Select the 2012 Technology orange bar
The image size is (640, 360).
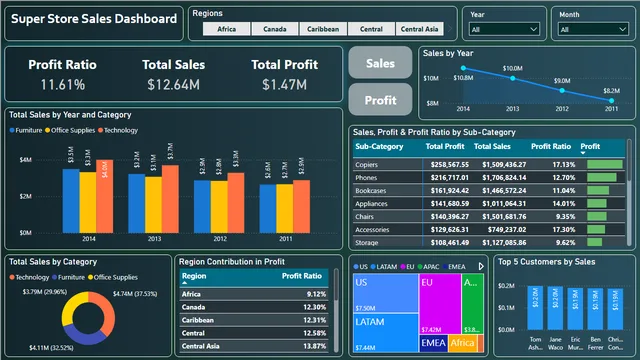coord(236,203)
